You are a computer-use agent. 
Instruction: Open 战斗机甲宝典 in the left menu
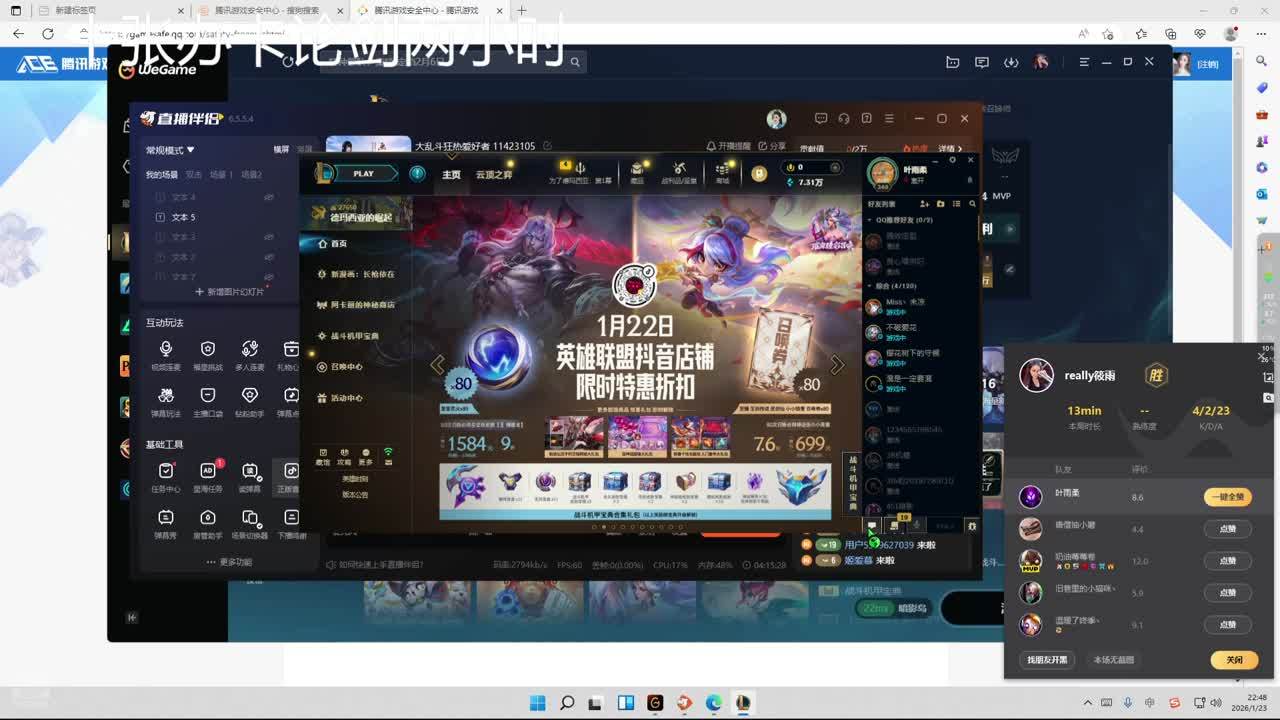click(355, 336)
